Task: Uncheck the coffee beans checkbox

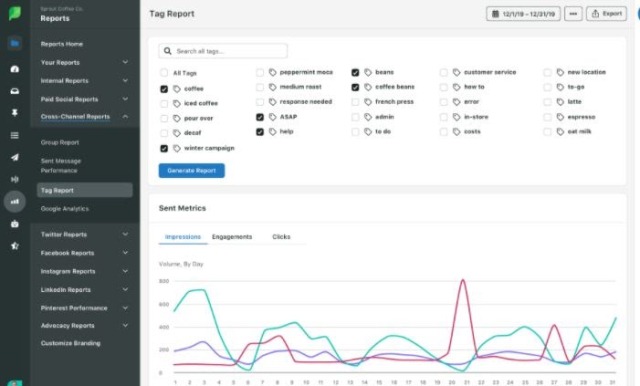Action: pyautogui.click(x=355, y=87)
